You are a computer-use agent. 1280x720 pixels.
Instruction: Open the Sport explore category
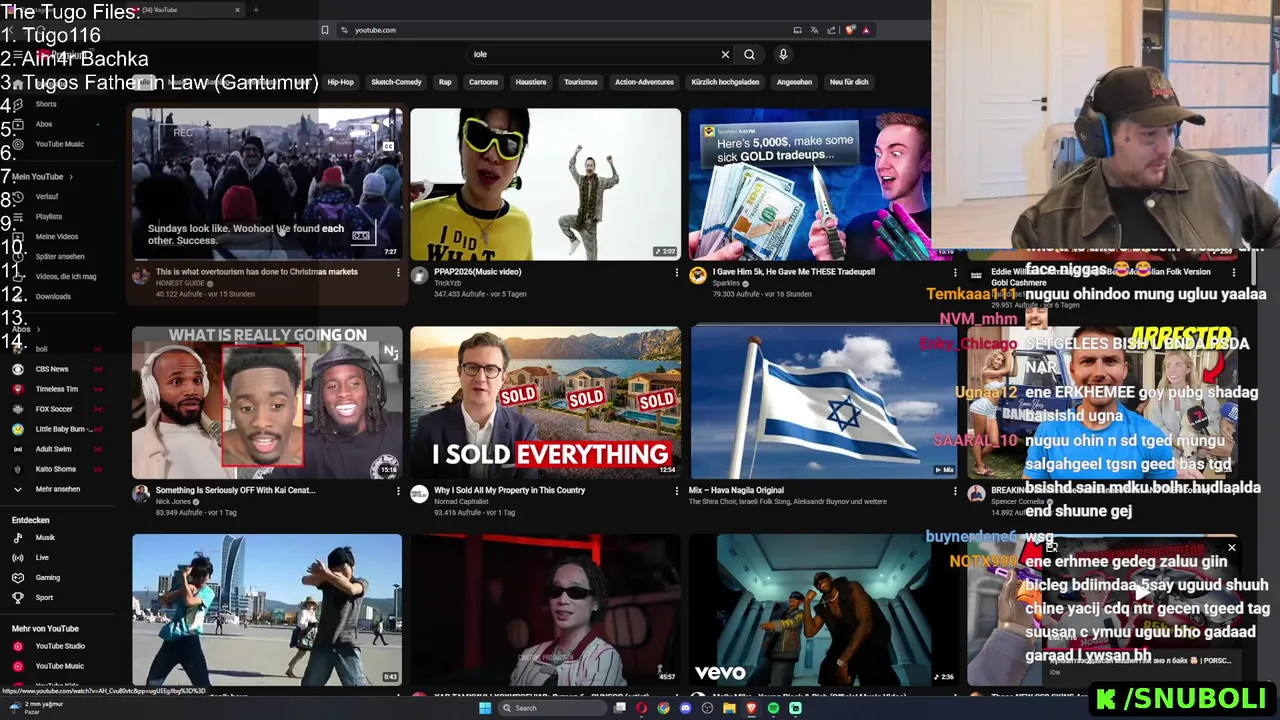pos(44,597)
